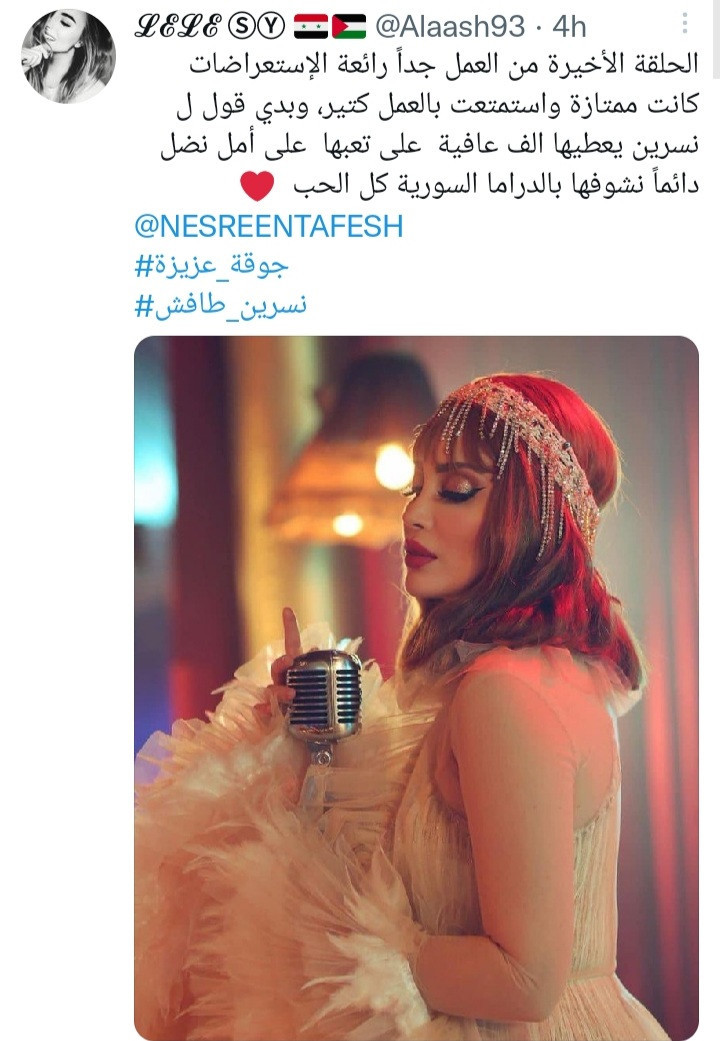Click the vintage microphone in the photo
The width and height of the screenshot is (720, 1041).
tap(324, 704)
